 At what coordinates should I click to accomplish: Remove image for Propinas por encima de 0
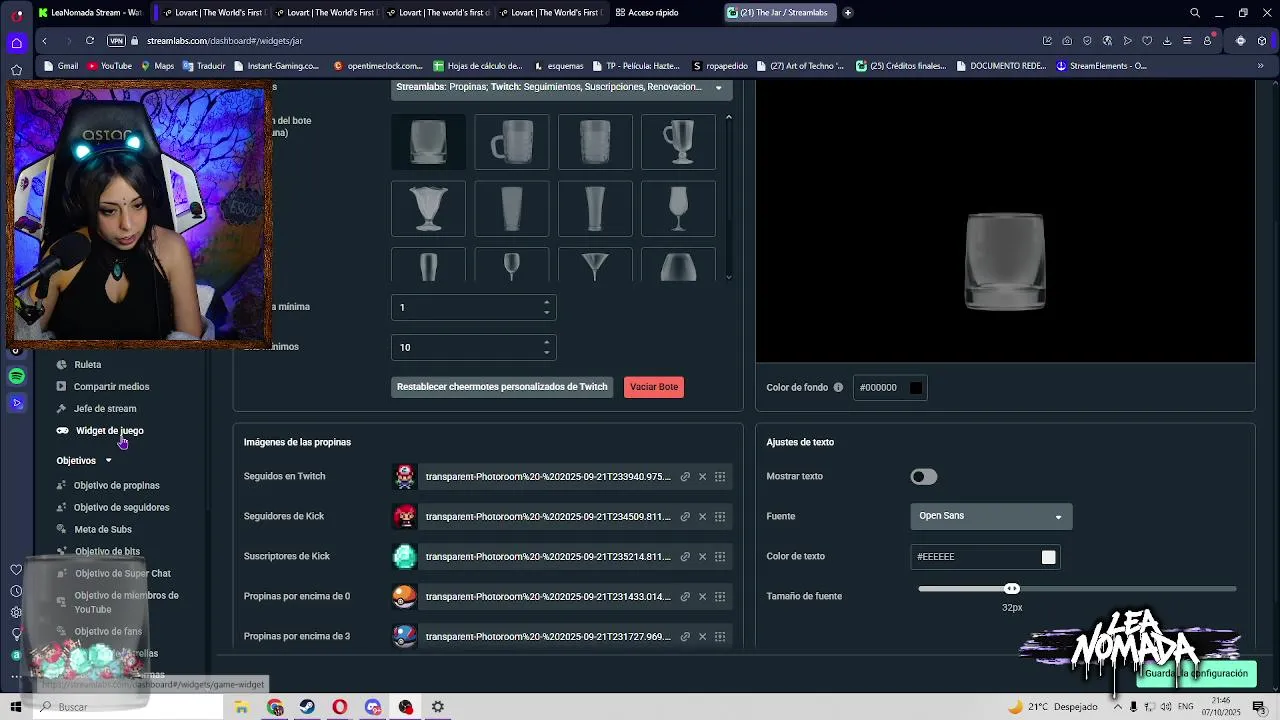(702, 597)
